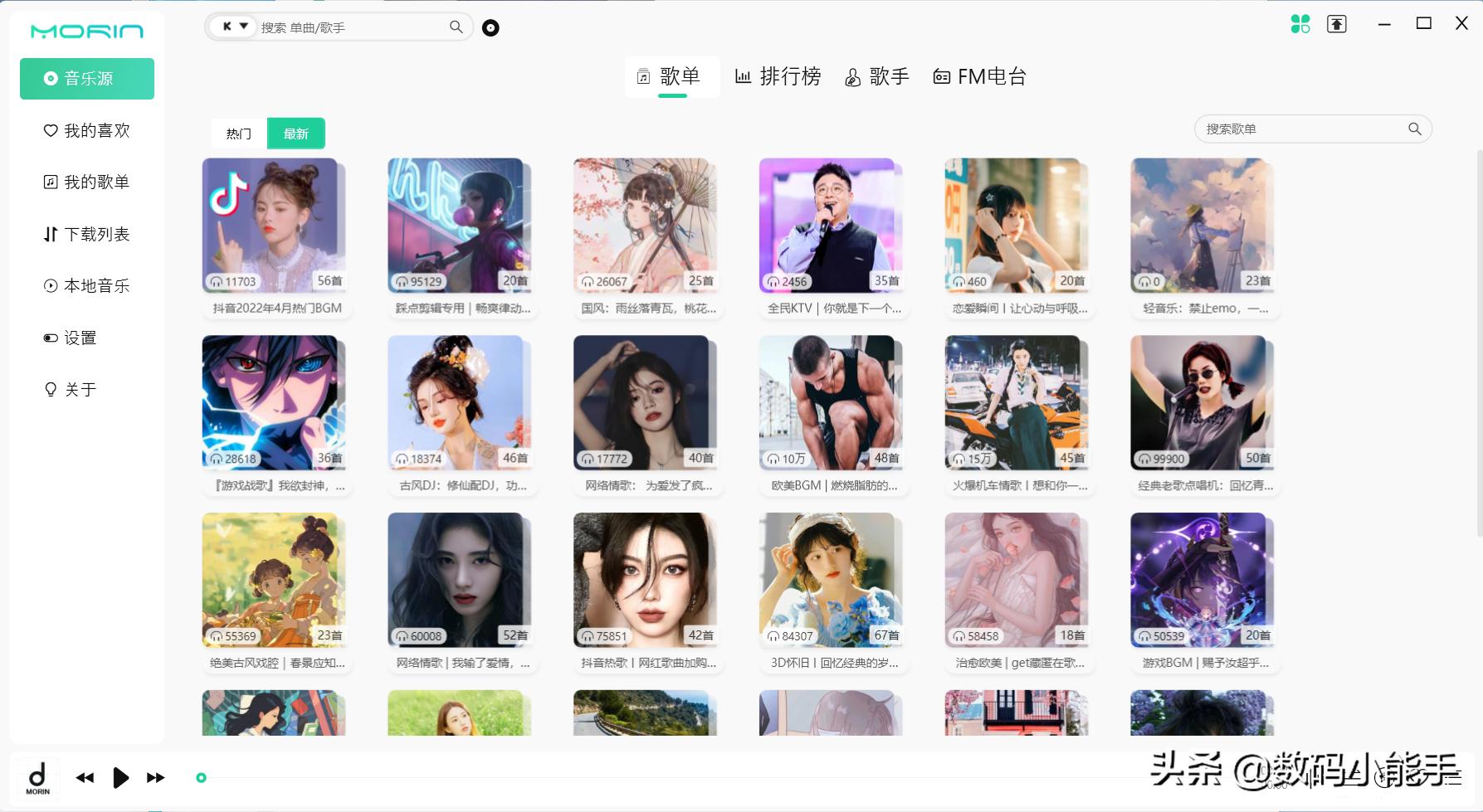
Task: Click the playback progress bar
Action: coord(664,778)
